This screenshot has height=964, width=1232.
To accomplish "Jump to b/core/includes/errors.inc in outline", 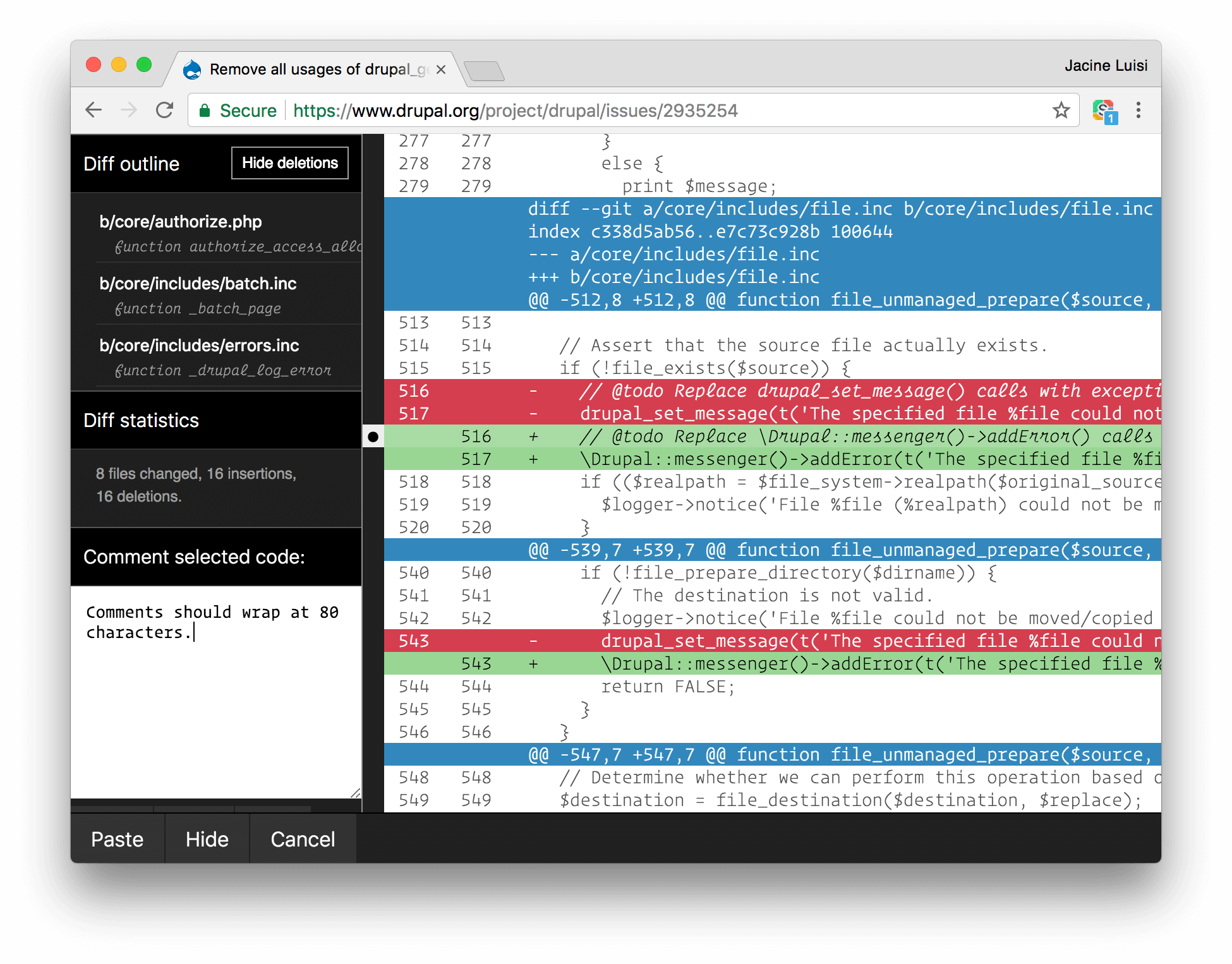I will (x=199, y=346).
